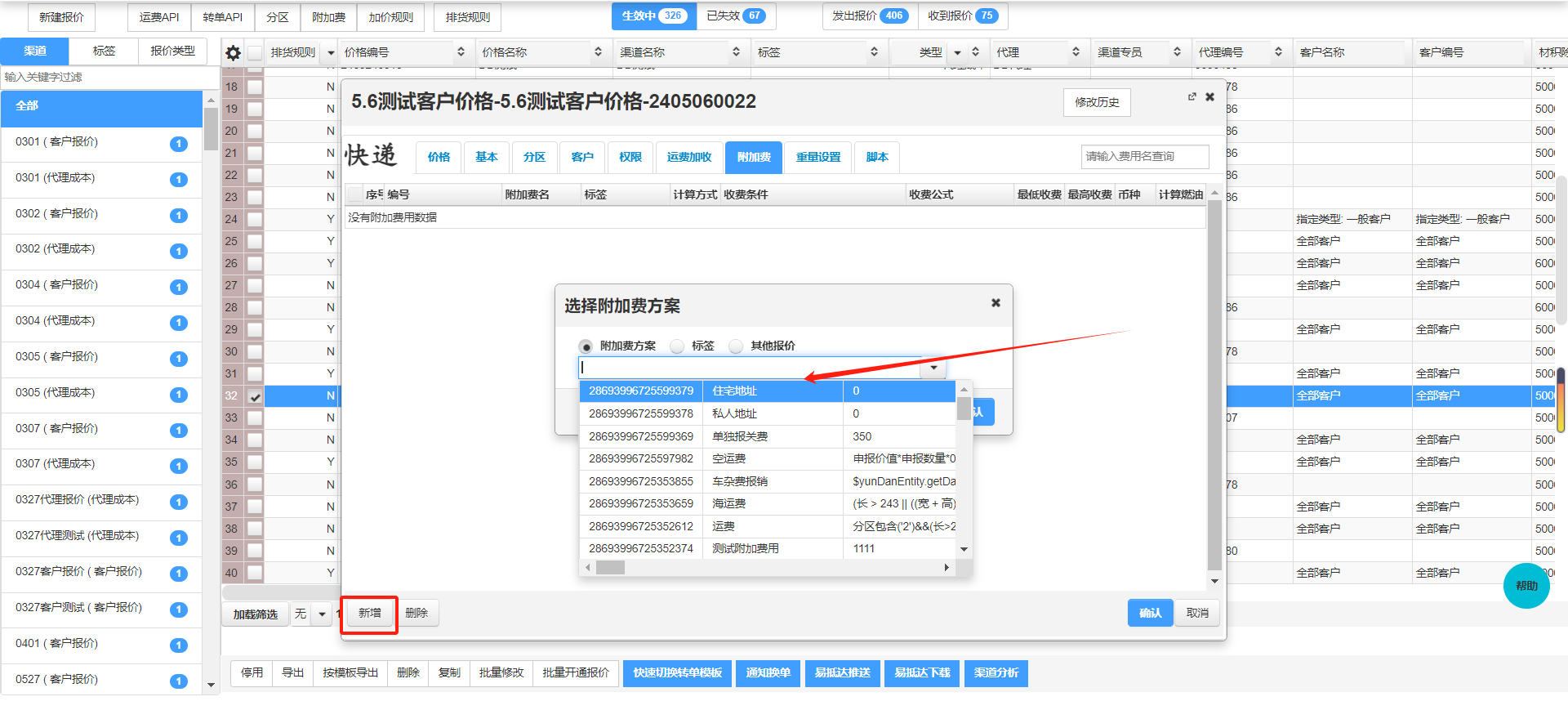Switch to the 权限 tab
This screenshot has height=719, width=1568.
click(630, 157)
